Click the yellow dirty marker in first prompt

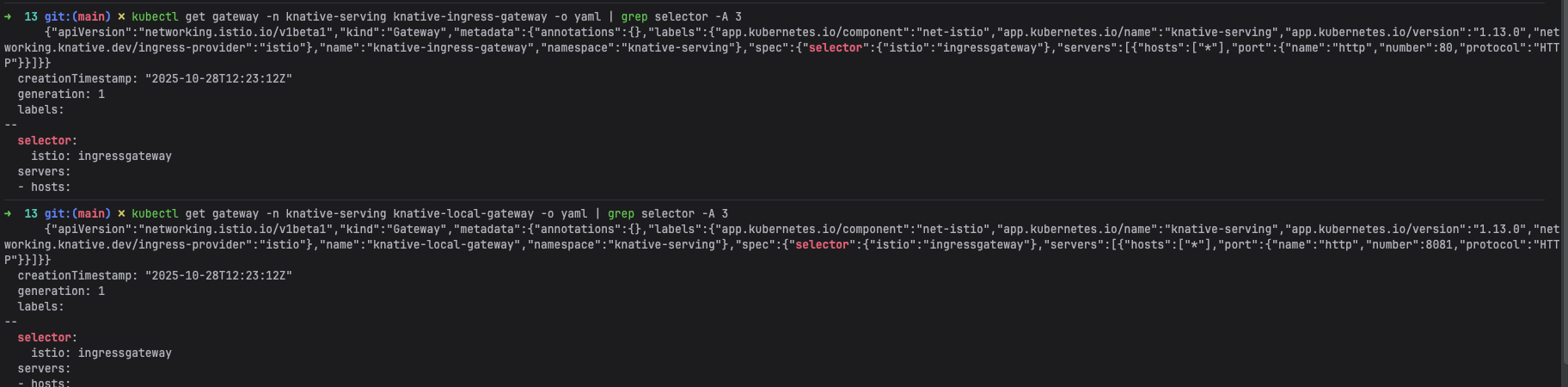121,16
